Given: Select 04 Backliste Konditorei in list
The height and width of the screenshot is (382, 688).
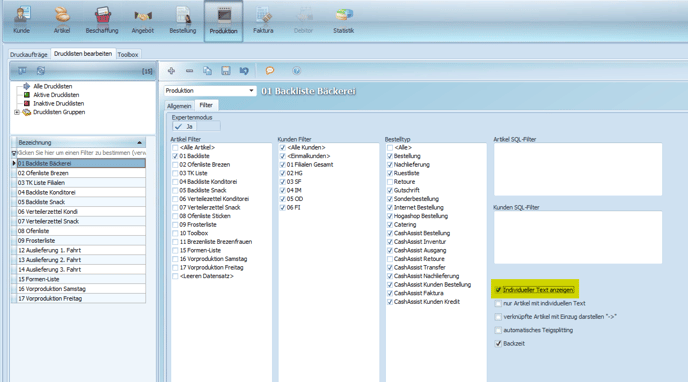Looking at the screenshot, I should (81, 193).
